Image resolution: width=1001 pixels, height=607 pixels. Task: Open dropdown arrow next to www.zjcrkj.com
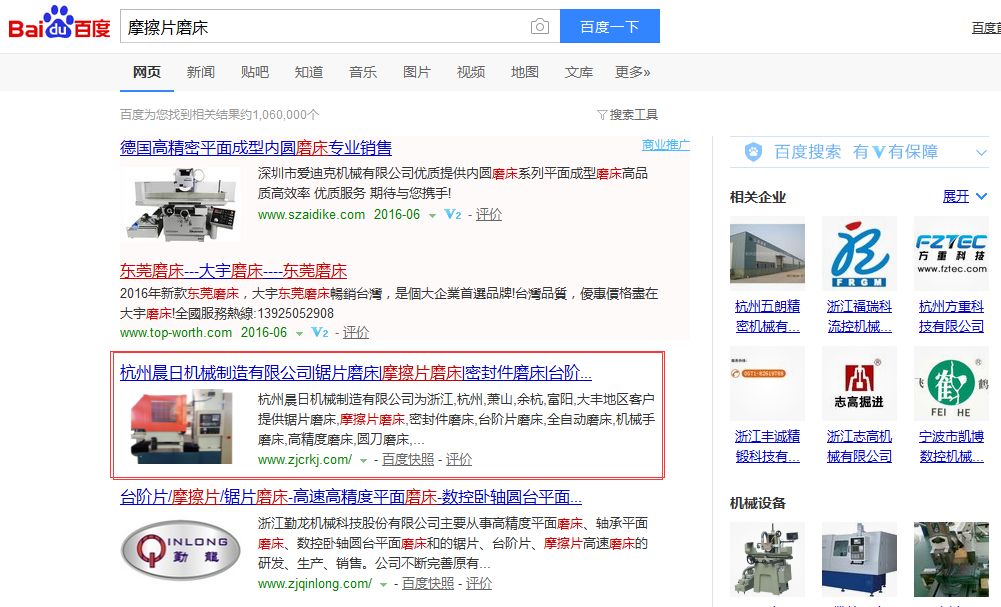pos(363,461)
